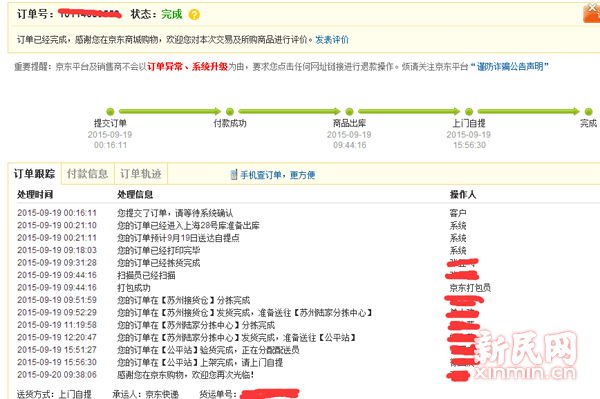The width and height of the screenshot is (600, 399).
Task: Open the 发表评价 review link
Action: point(332,40)
